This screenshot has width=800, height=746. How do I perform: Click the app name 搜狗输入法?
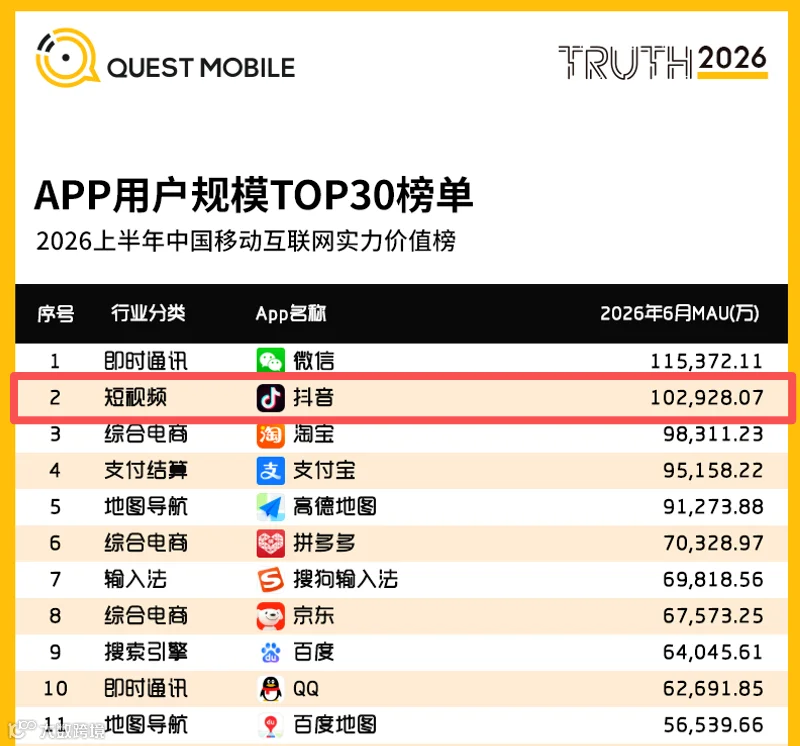tap(345, 580)
